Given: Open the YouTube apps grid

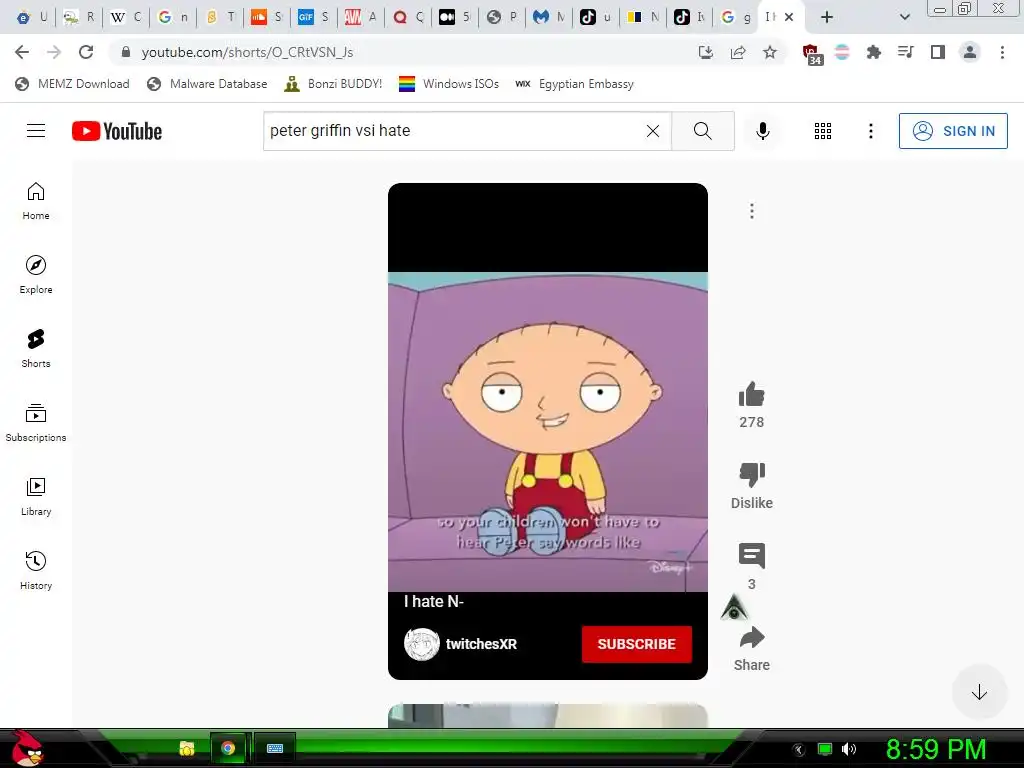Looking at the screenshot, I should (823, 131).
